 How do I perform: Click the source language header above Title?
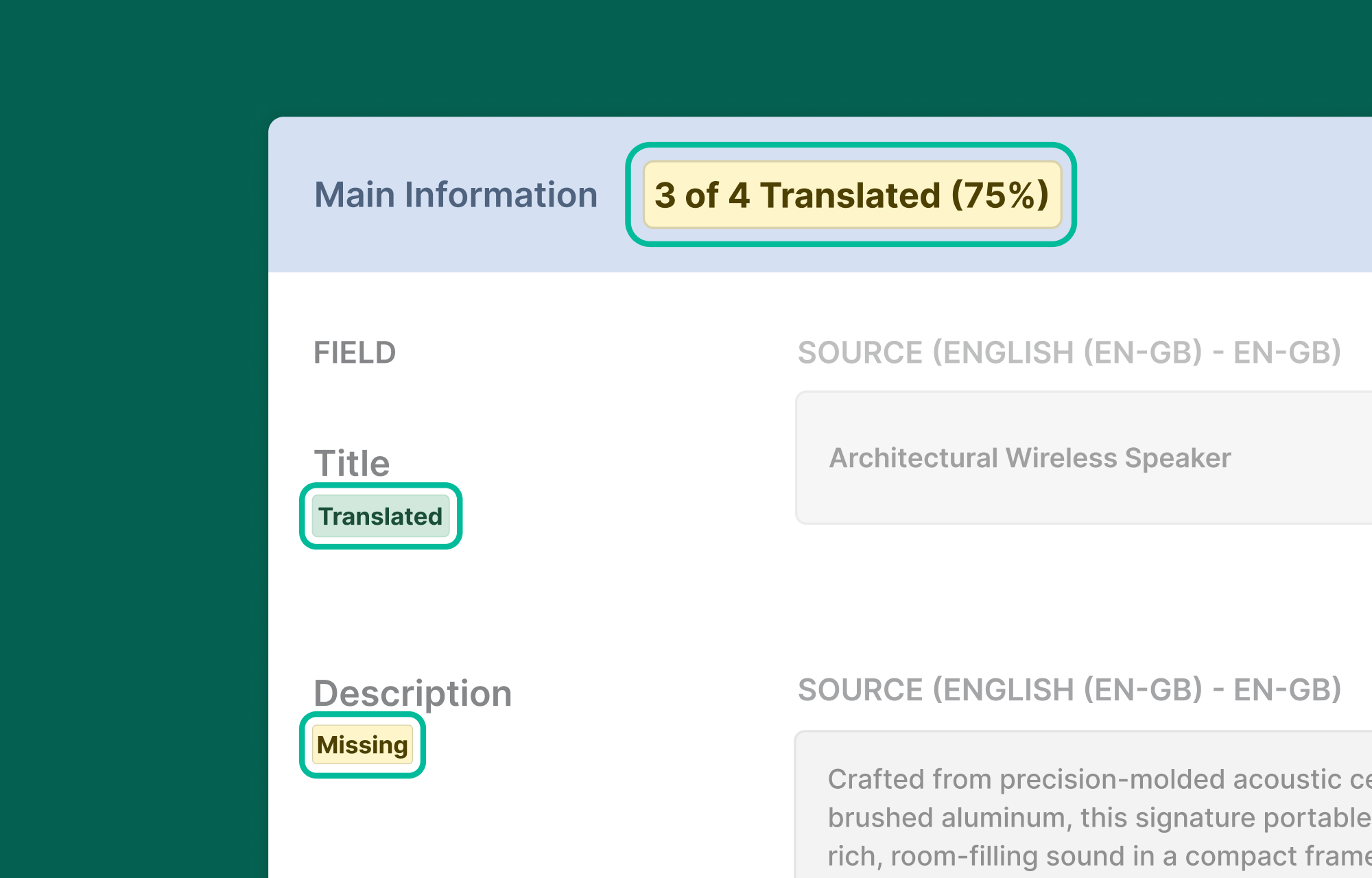(1069, 353)
